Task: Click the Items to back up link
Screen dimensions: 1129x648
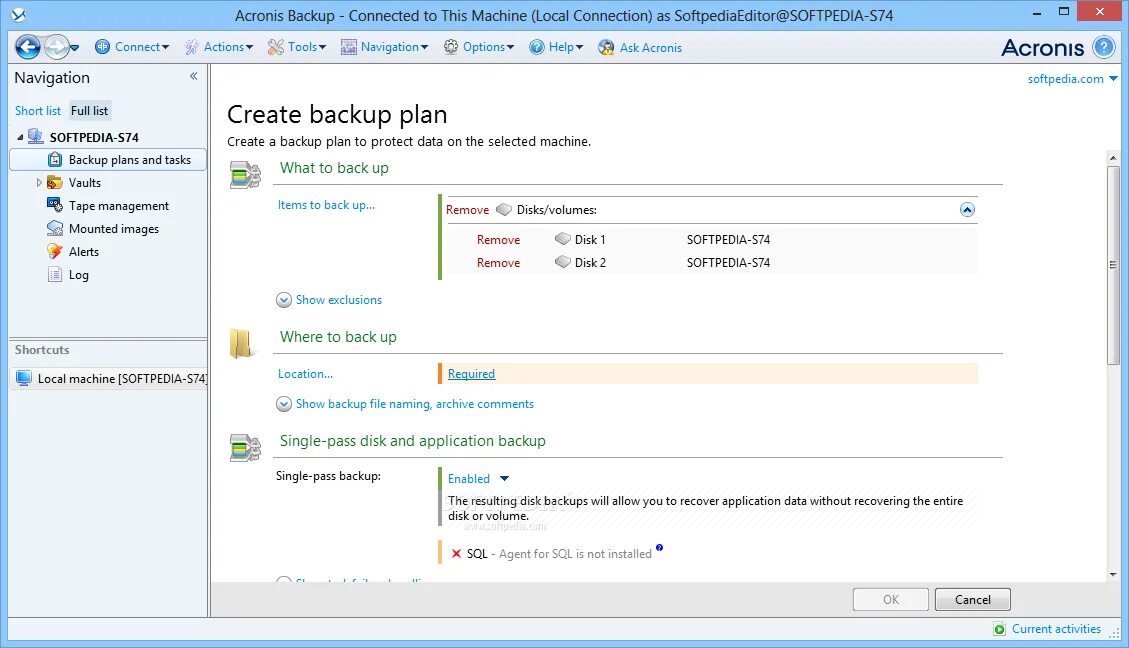Action: point(326,205)
